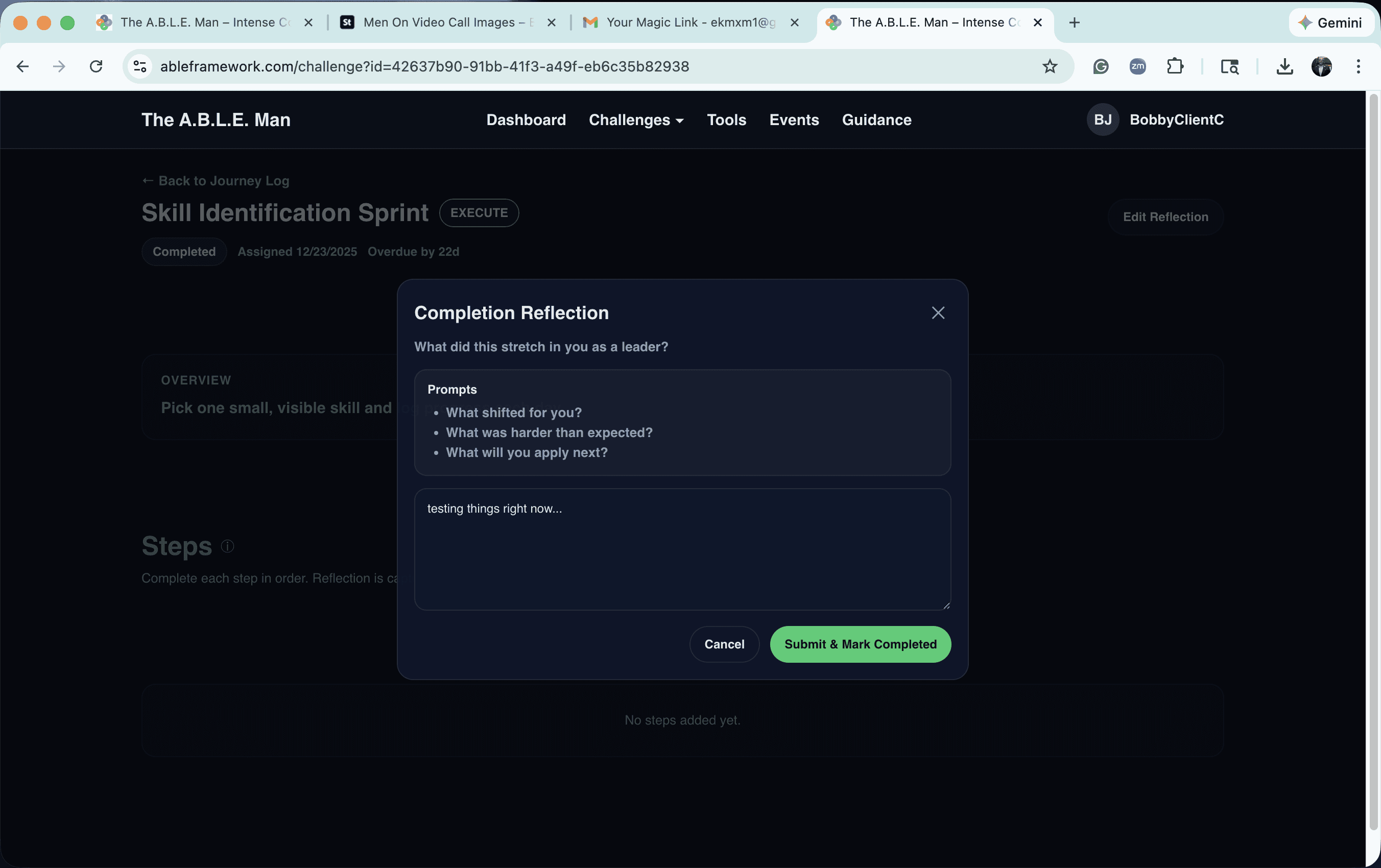Close the Completion Reflection dialog
Image resolution: width=1381 pixels, height=868 pixels.
coord(938,312)
